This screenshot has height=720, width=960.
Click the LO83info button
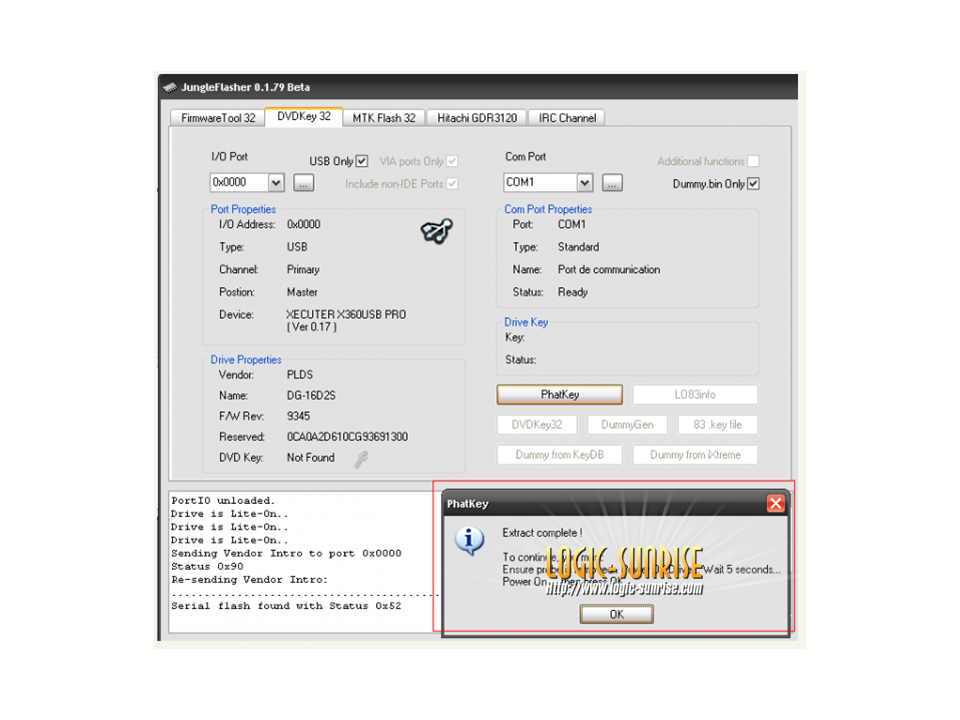tap(695, 395)
